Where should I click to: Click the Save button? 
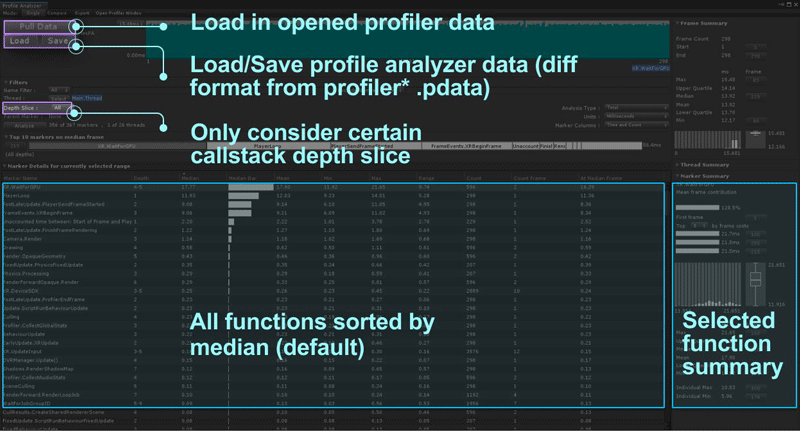pos(58,41)
